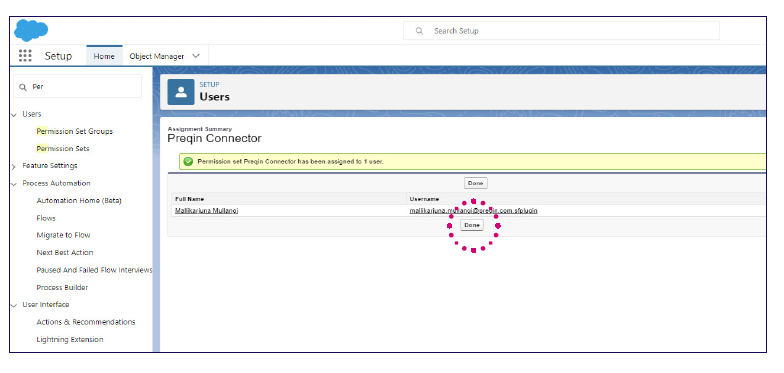Click the Users setup page icon
The image size is (784, 373).
[x=180, y=92]
